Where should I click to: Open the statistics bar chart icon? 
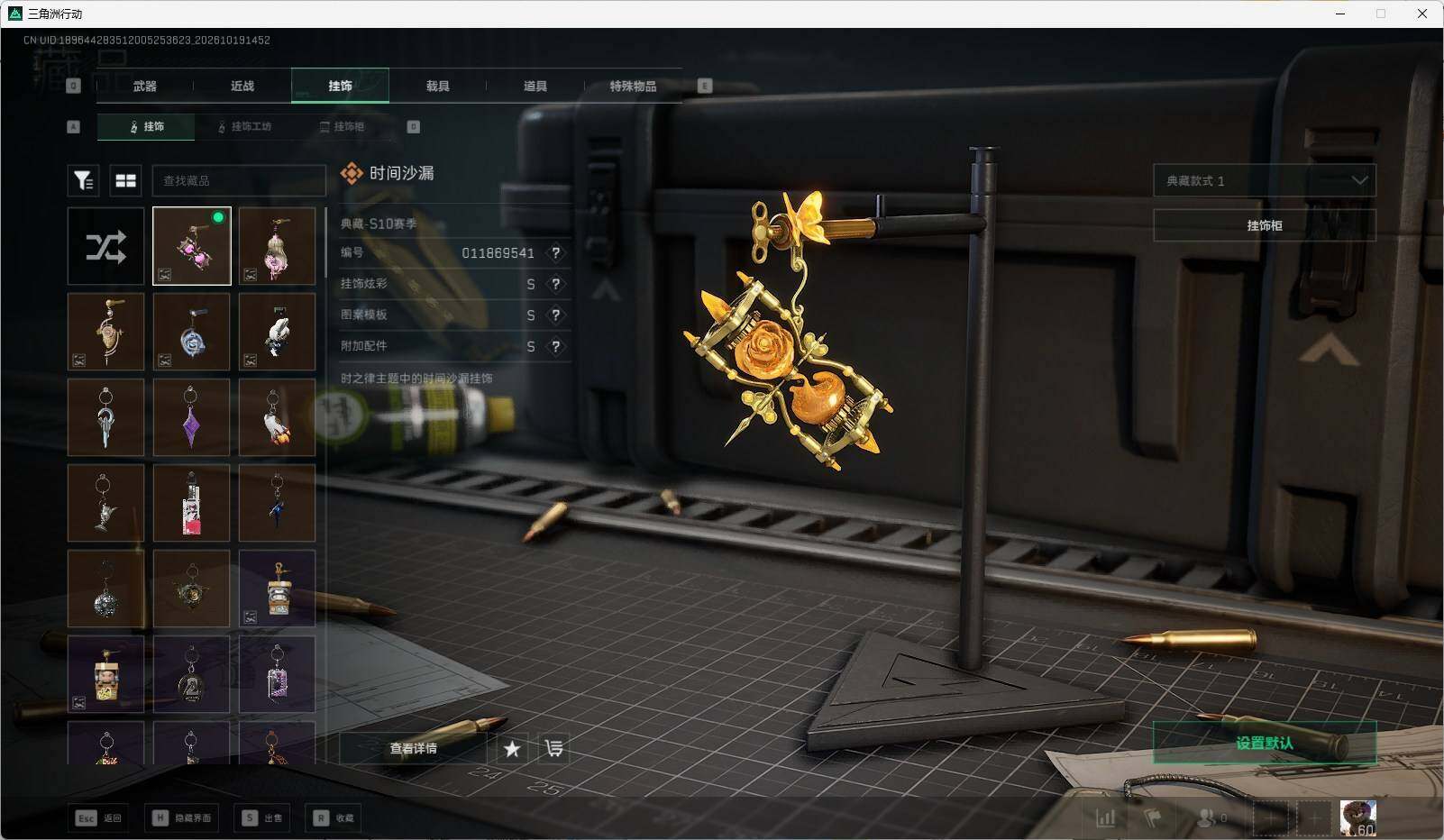coord(1106,817)
